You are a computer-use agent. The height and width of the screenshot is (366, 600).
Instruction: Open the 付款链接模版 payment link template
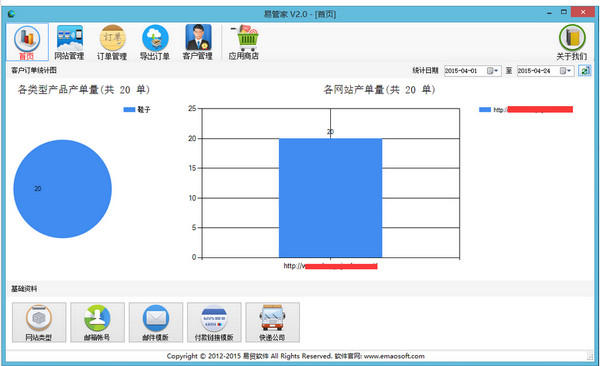pos(214,322)
